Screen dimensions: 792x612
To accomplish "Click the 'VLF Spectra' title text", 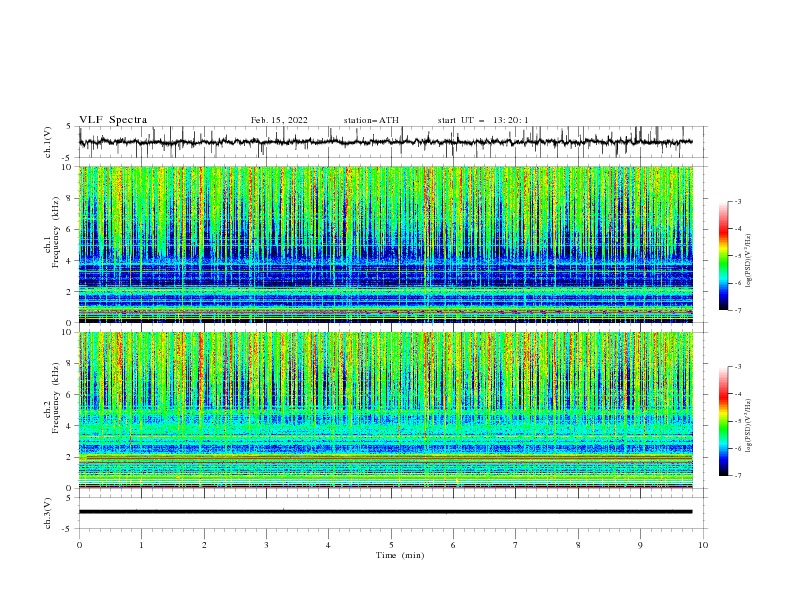I will [x=113, y=120].
